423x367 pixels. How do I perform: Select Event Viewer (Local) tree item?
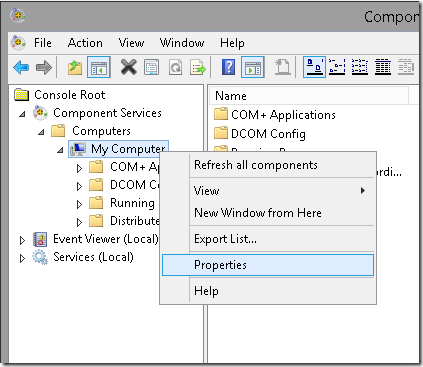point(105,239)
